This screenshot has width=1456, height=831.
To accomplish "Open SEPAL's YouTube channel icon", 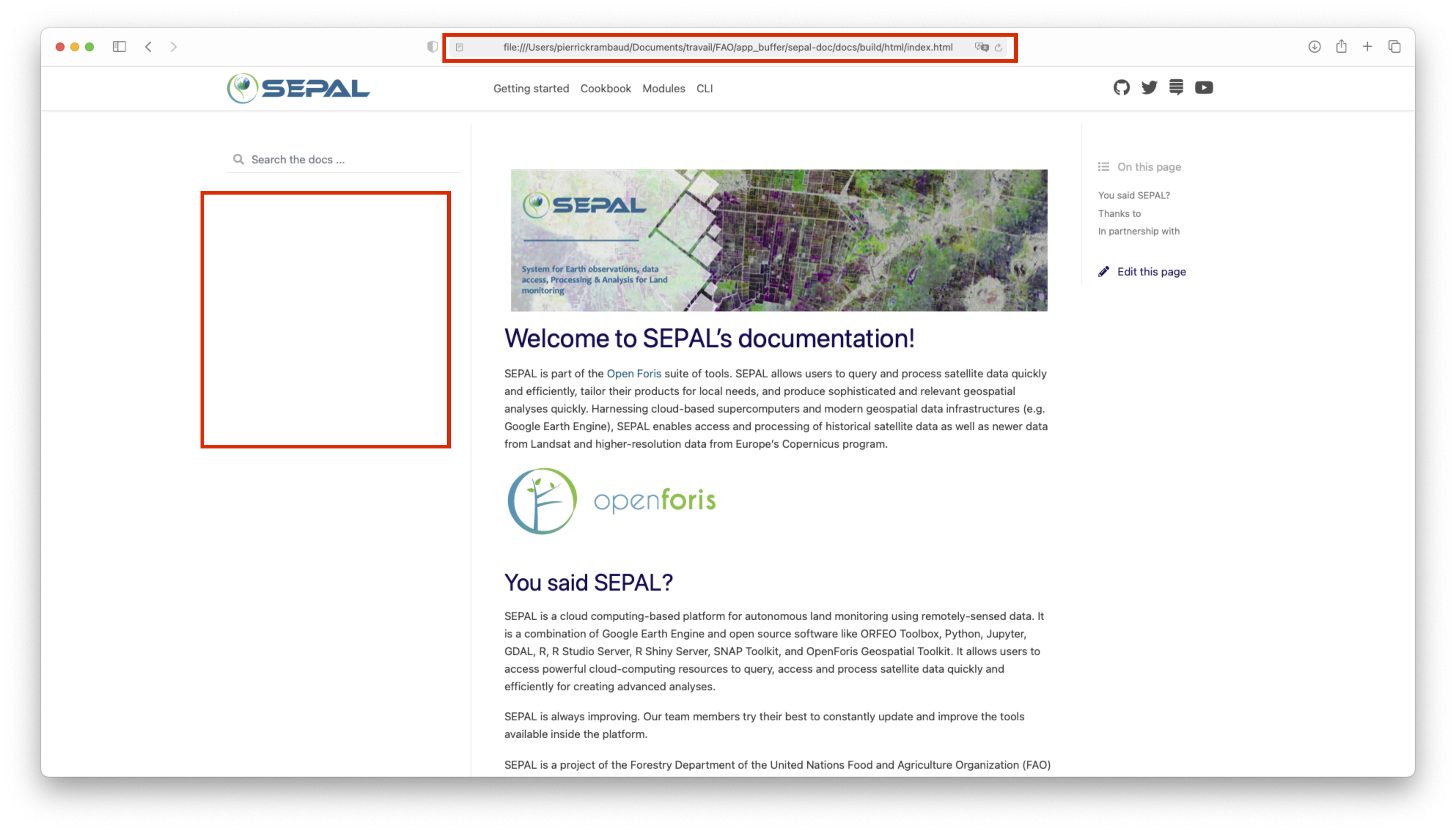I will point(1204,87).
